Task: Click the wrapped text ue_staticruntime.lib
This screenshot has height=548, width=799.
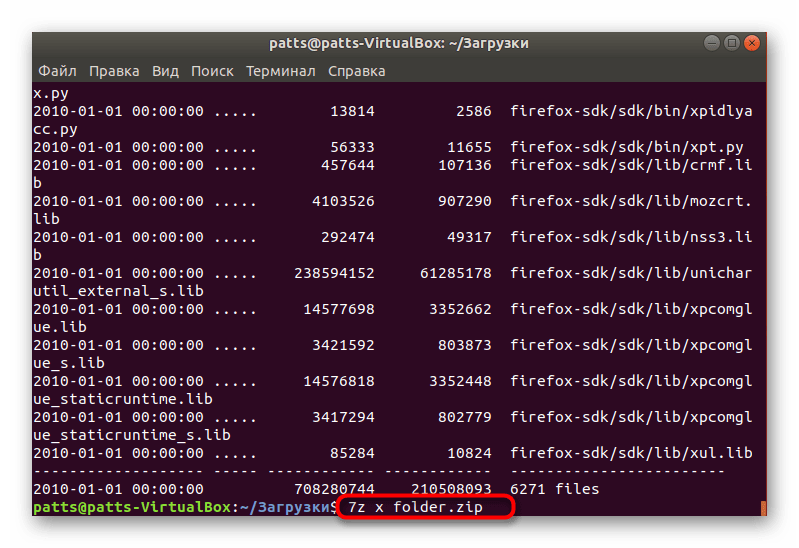Action: [123, 399]
